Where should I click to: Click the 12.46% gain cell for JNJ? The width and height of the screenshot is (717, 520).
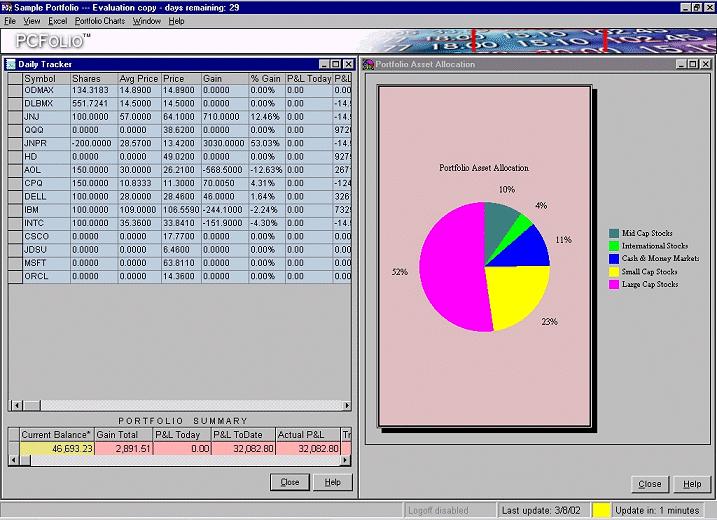pos(267,117)
